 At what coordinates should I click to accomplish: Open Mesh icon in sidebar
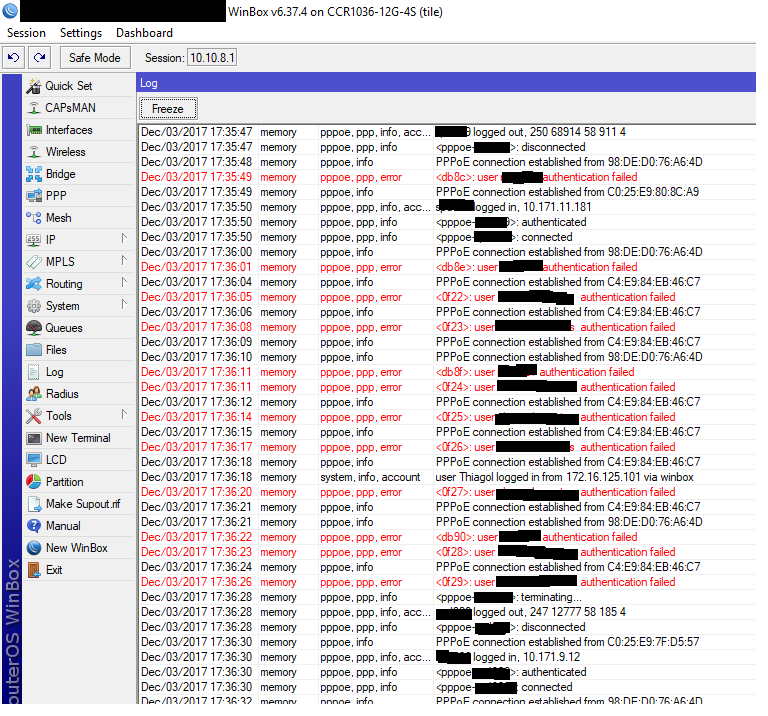coord(34,218)
